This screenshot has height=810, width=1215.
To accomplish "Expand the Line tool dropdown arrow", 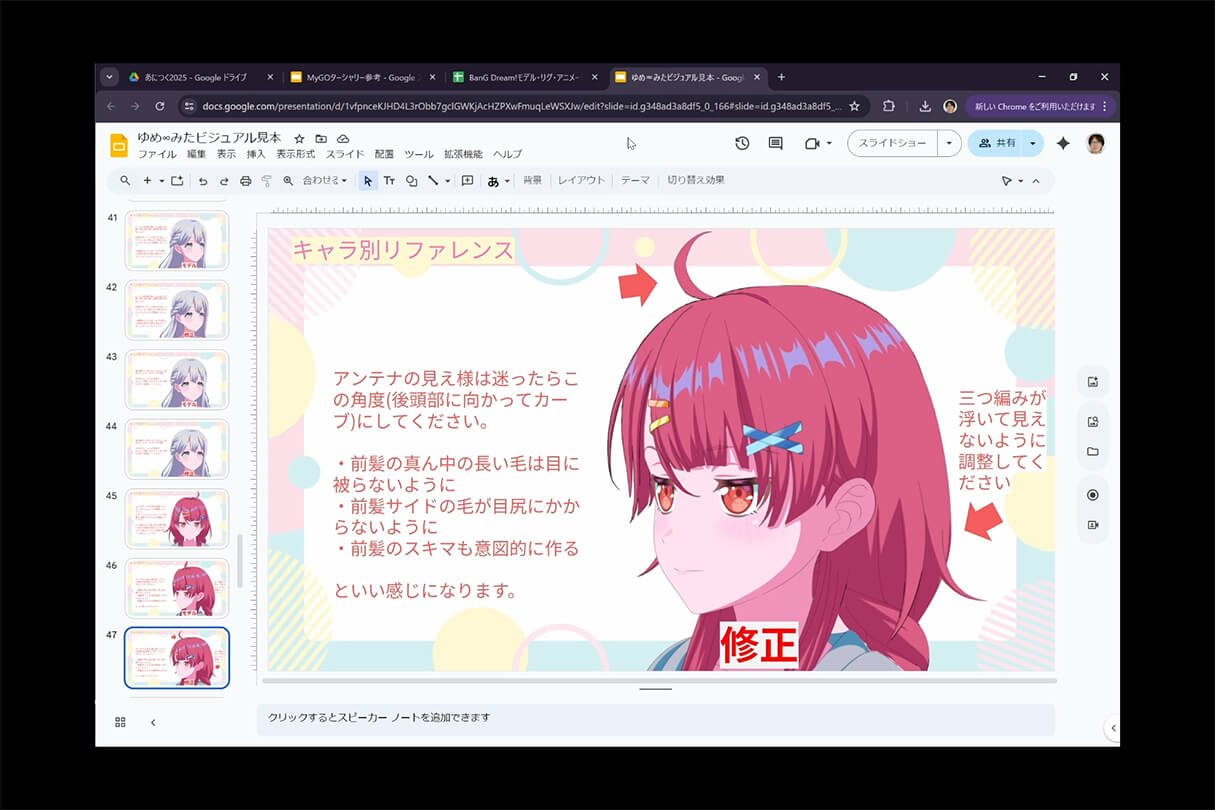I will point(445,181).
